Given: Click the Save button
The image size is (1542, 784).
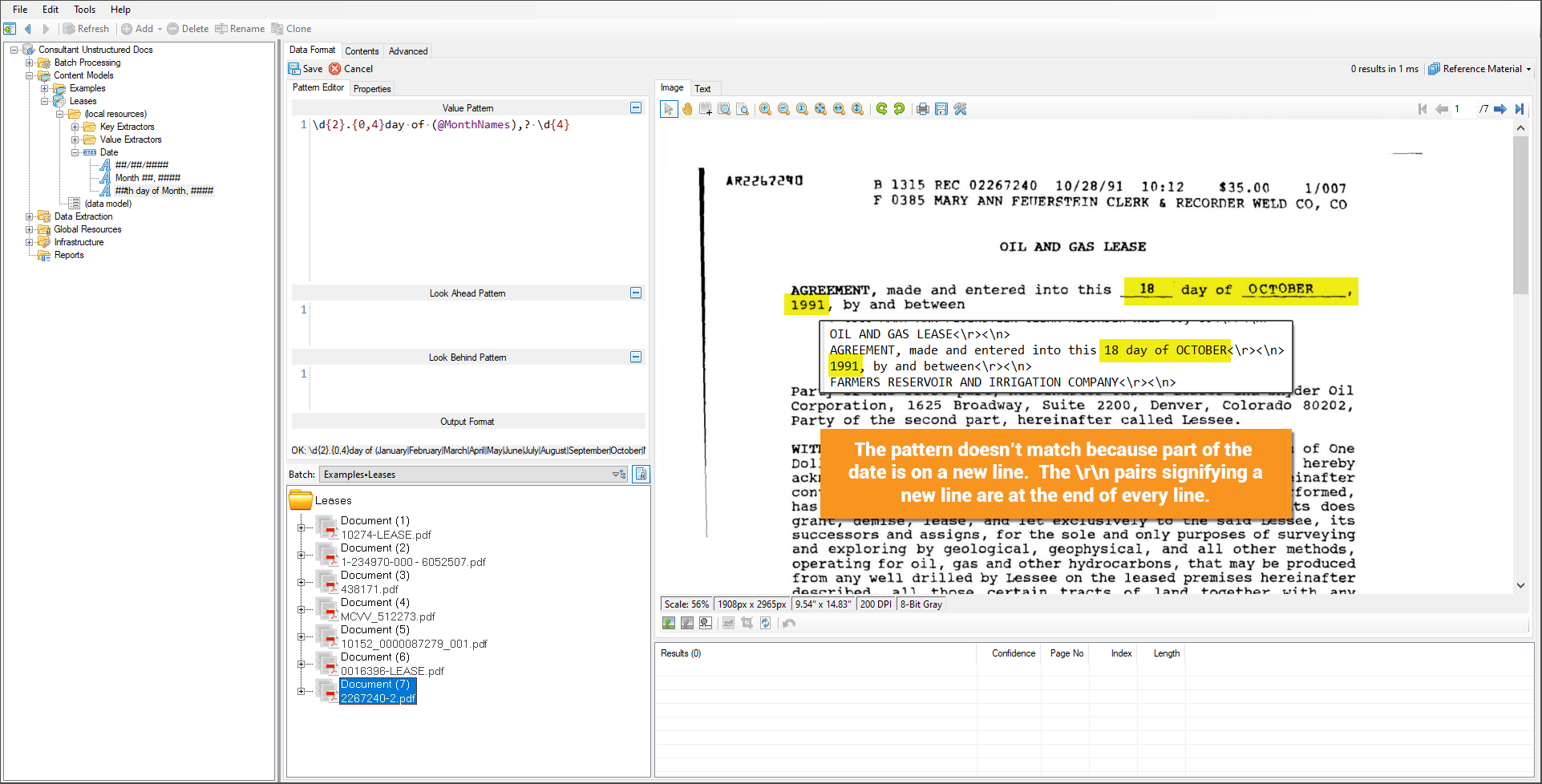Looking at the screenshot, I should (306, 69).
